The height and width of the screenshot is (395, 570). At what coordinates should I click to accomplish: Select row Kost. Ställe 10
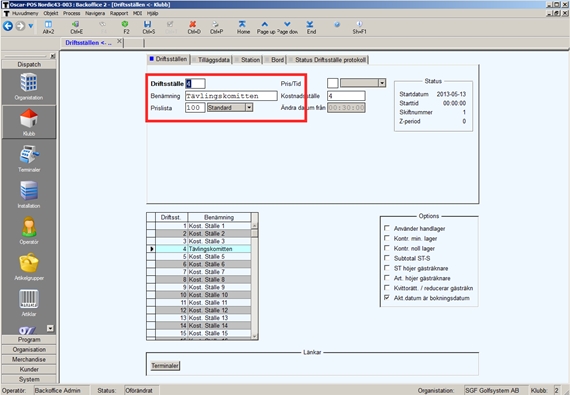[203, 295]
